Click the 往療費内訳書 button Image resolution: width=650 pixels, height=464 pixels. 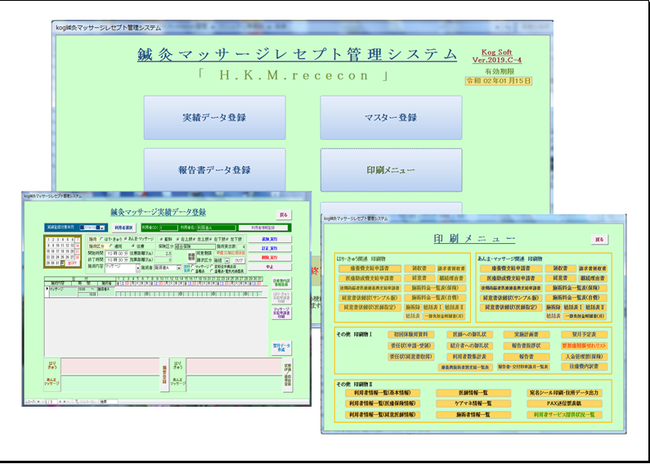(x=585, y=367)
